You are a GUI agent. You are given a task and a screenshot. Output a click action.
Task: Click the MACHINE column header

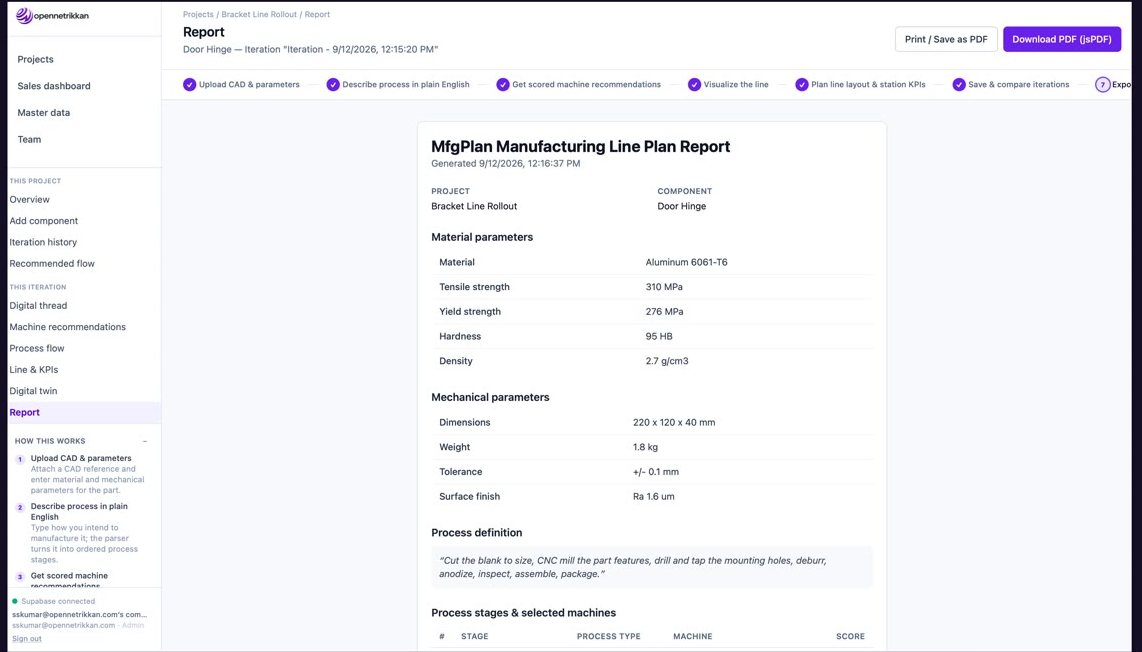pos(693,637)
